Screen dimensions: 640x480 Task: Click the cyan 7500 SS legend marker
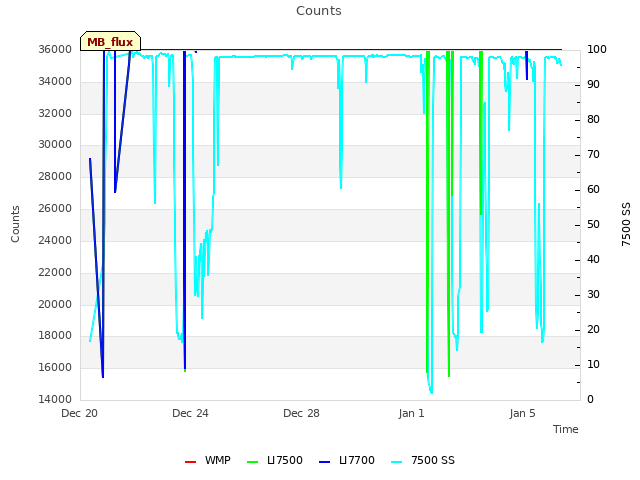coord(396,462)
